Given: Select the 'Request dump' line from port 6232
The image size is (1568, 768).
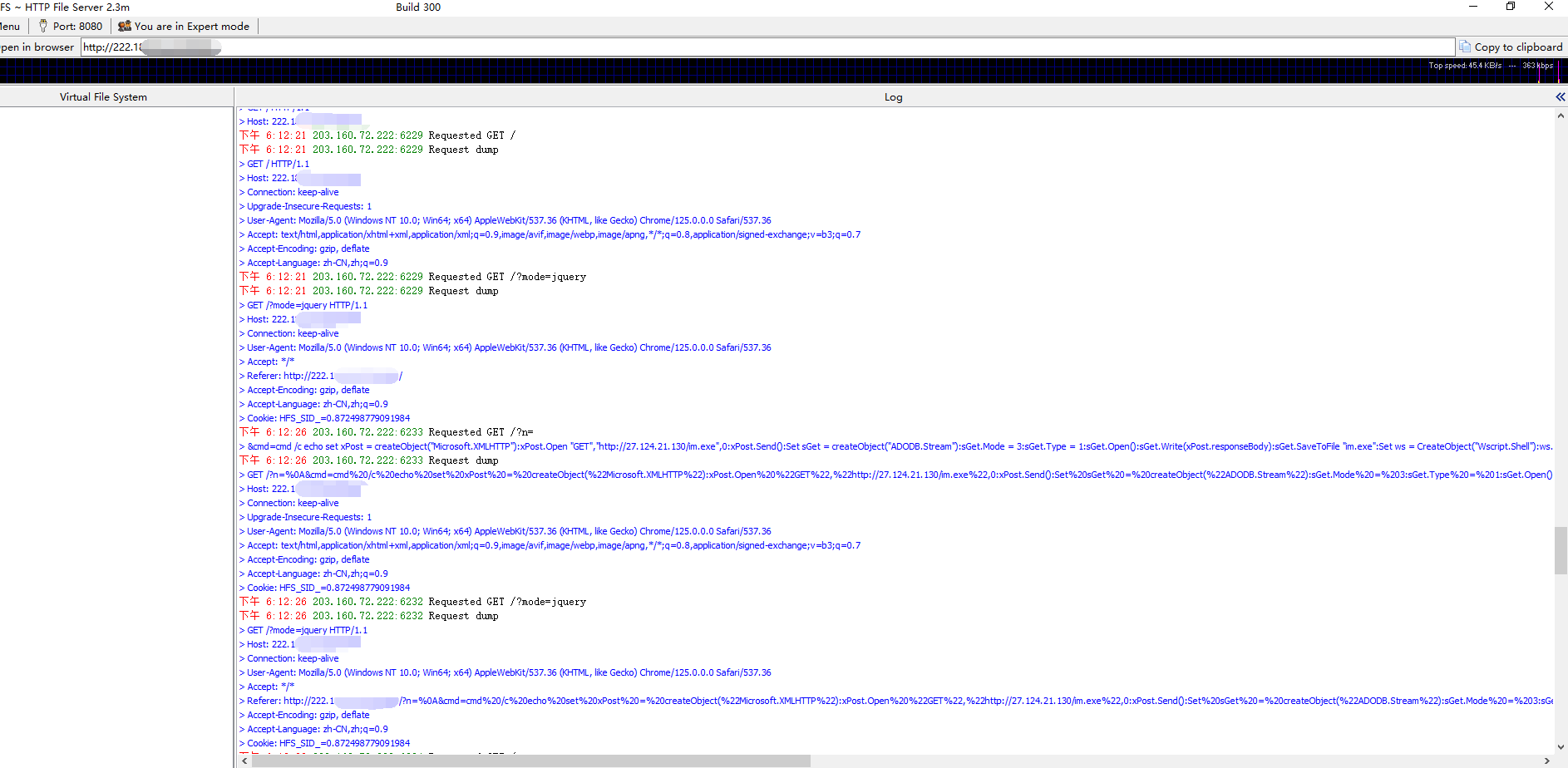Looking at the screenshot, I should 369,616.
